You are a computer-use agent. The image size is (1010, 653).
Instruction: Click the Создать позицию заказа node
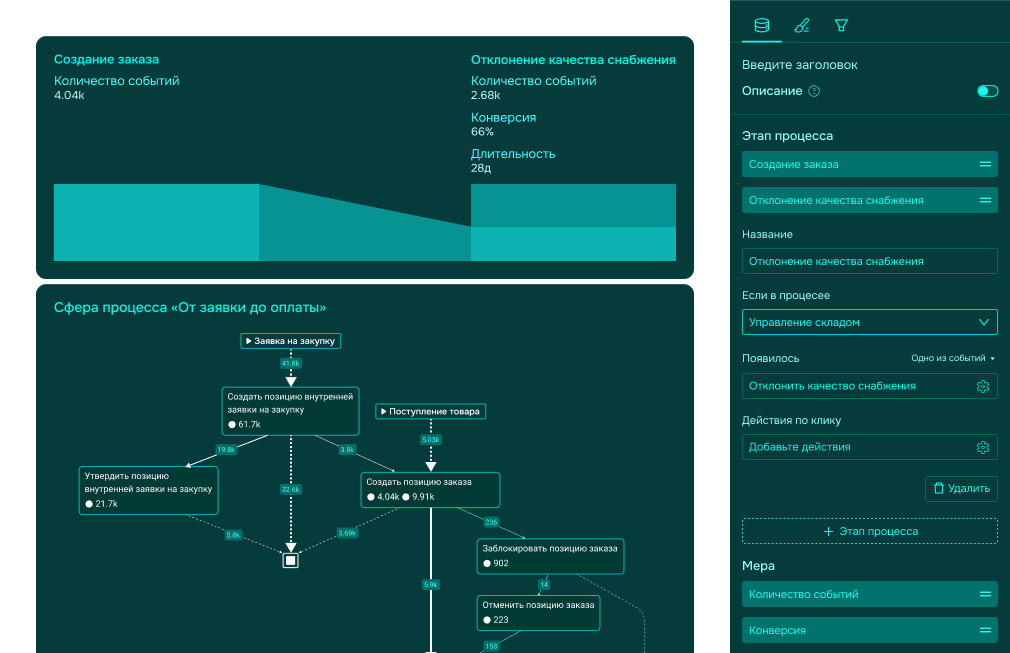click(x=430, y=489)
